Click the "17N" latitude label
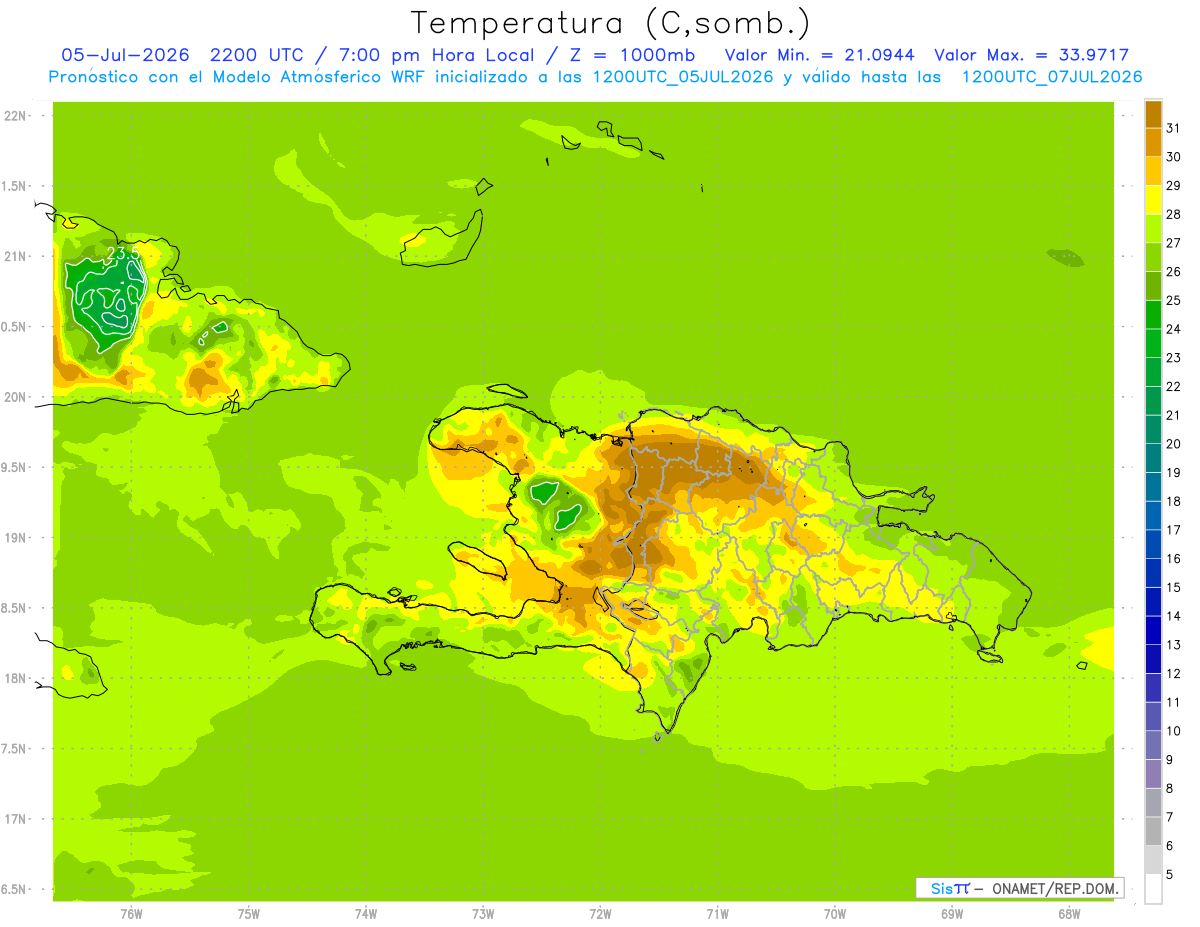The width and height of the screenshot is (1200, 927). pos(15,819)
